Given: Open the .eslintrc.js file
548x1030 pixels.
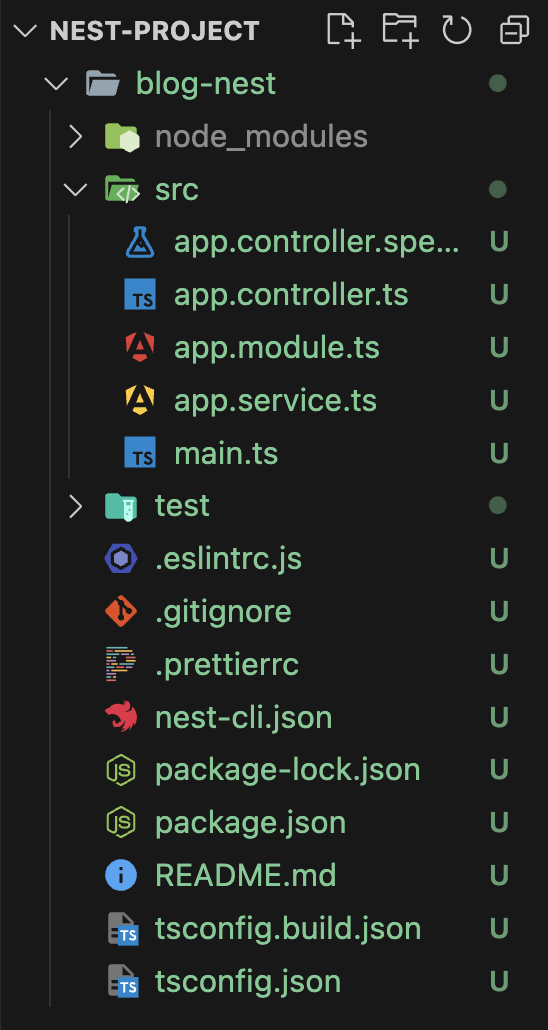Looking at the screenshot, I should tap(229, 559).
